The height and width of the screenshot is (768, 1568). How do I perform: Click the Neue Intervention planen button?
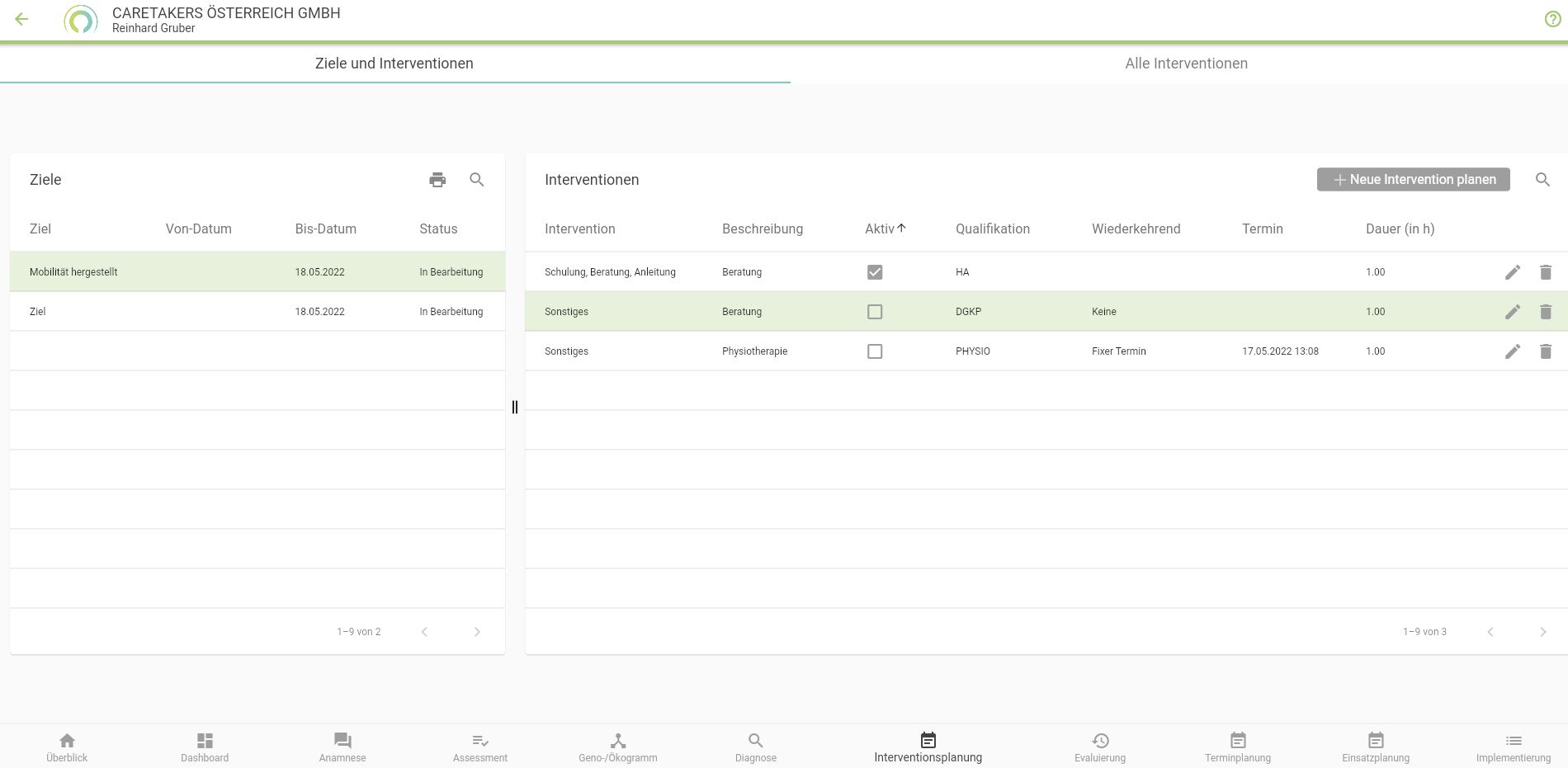point(1413,180)
